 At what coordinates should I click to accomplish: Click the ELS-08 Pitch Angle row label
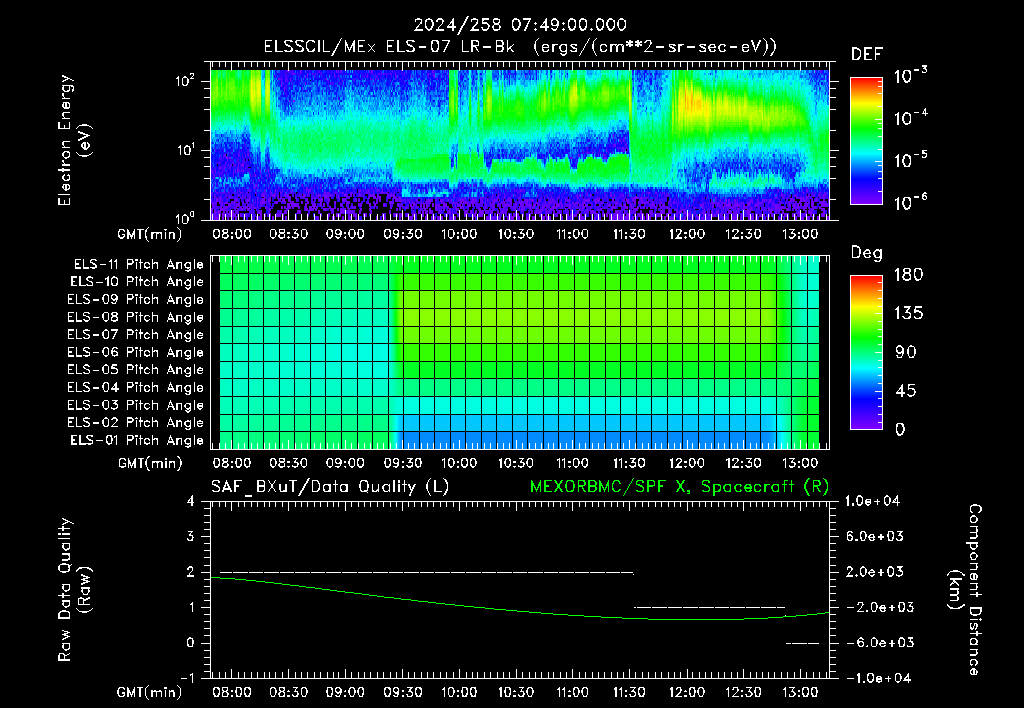136,317
